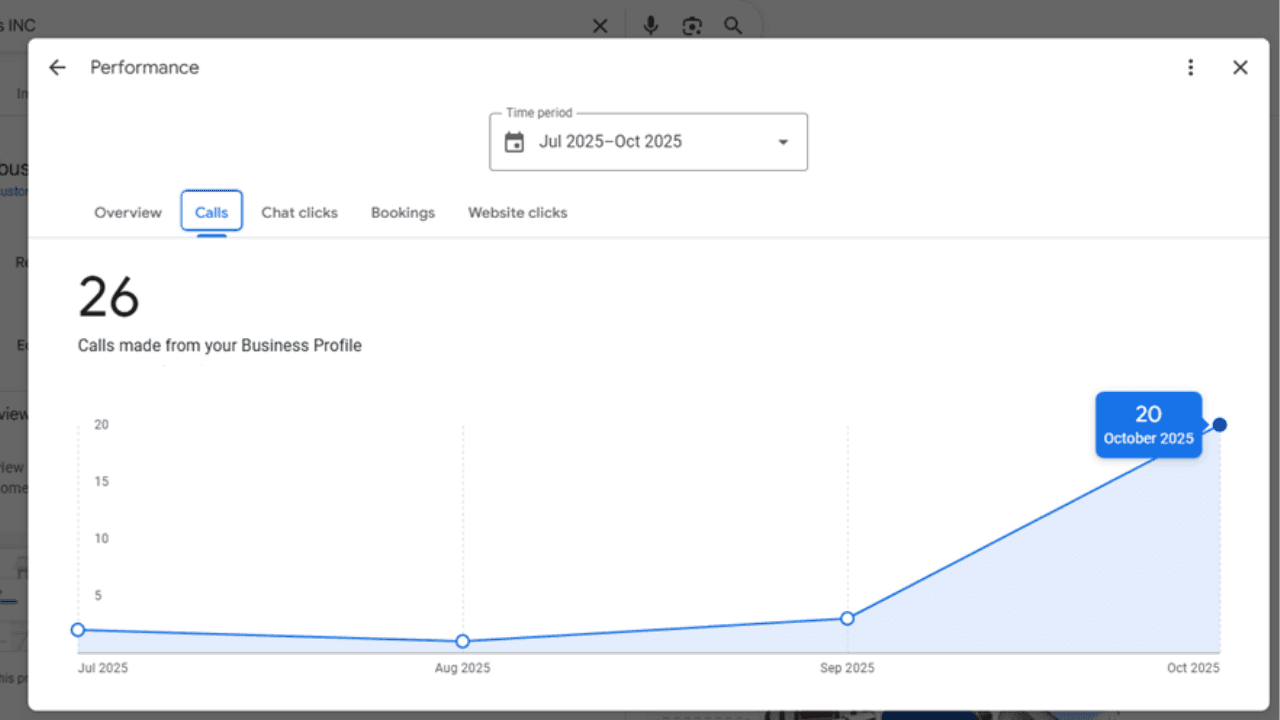View the Bookings tab
The image size is (1280, 720).
[x=403, y=212]
